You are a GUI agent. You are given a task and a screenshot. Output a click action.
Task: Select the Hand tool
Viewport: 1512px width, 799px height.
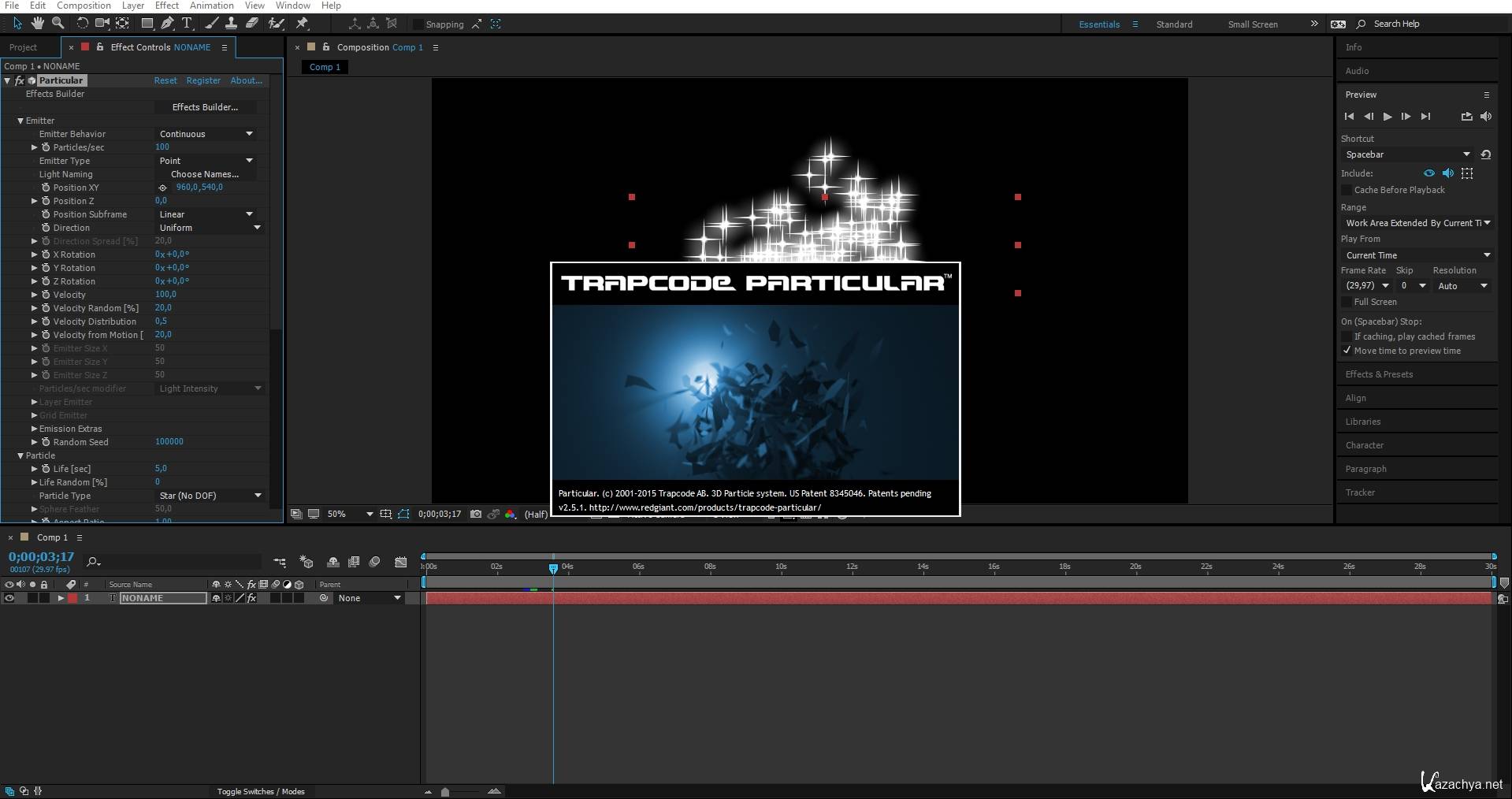37,24
